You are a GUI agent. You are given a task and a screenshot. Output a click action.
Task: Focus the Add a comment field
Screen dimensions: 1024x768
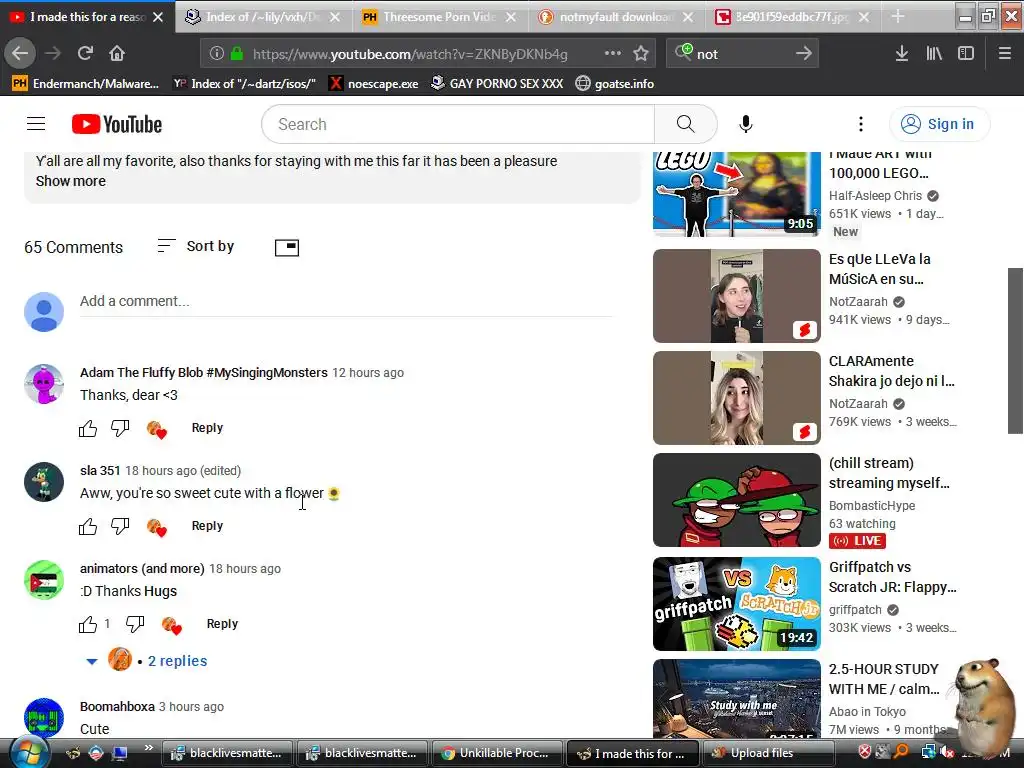[x=346, y=302]
